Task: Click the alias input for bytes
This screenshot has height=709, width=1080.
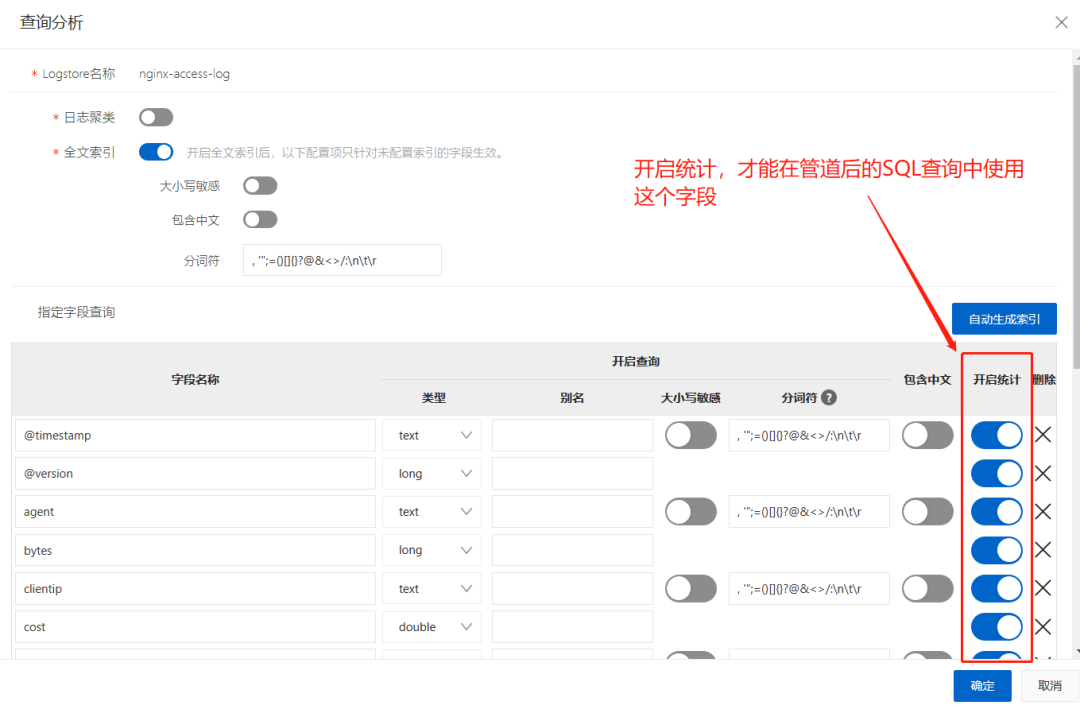Action: (572, 550)
